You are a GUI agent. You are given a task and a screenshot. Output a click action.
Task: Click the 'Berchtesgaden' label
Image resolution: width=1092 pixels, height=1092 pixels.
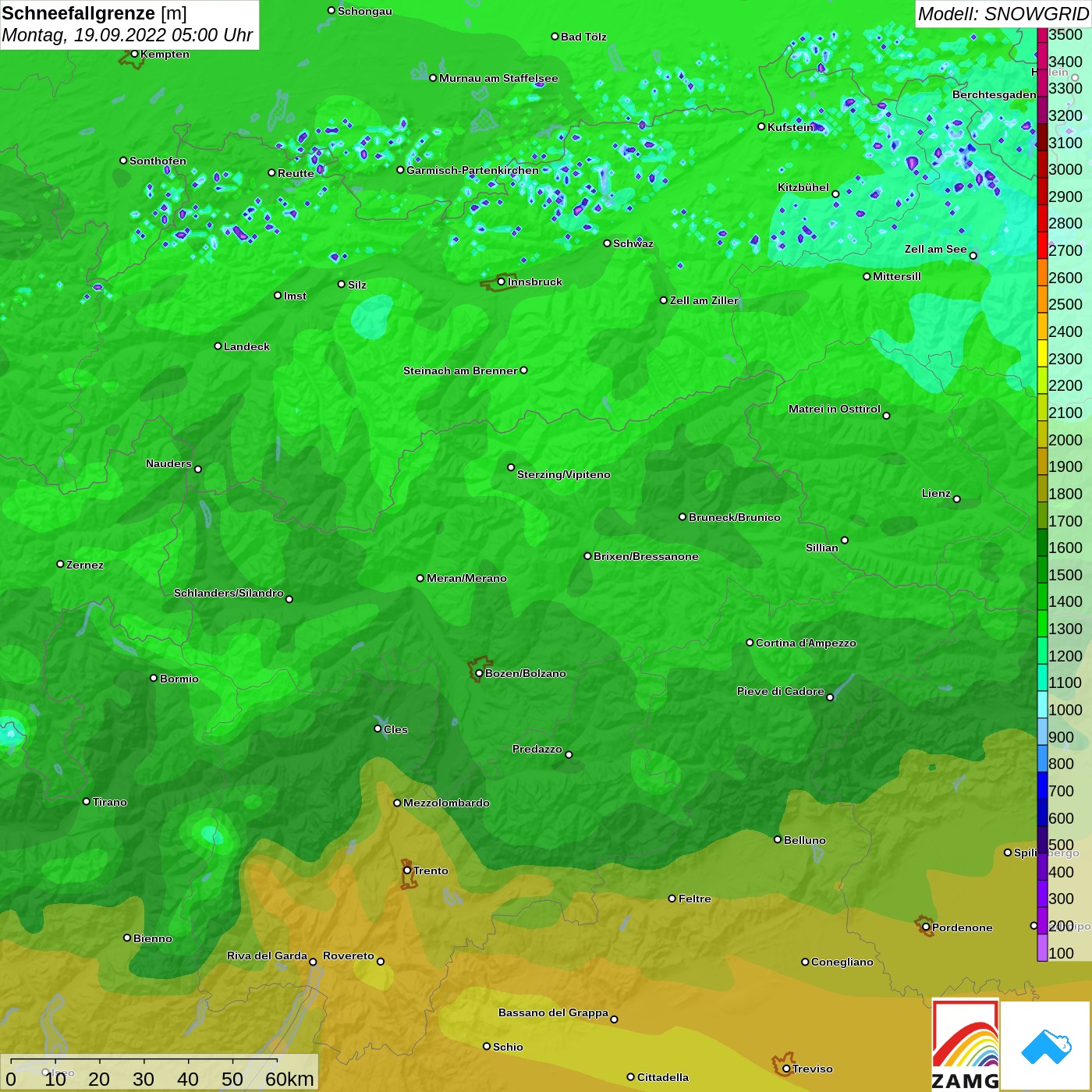(x=994, y=94)
